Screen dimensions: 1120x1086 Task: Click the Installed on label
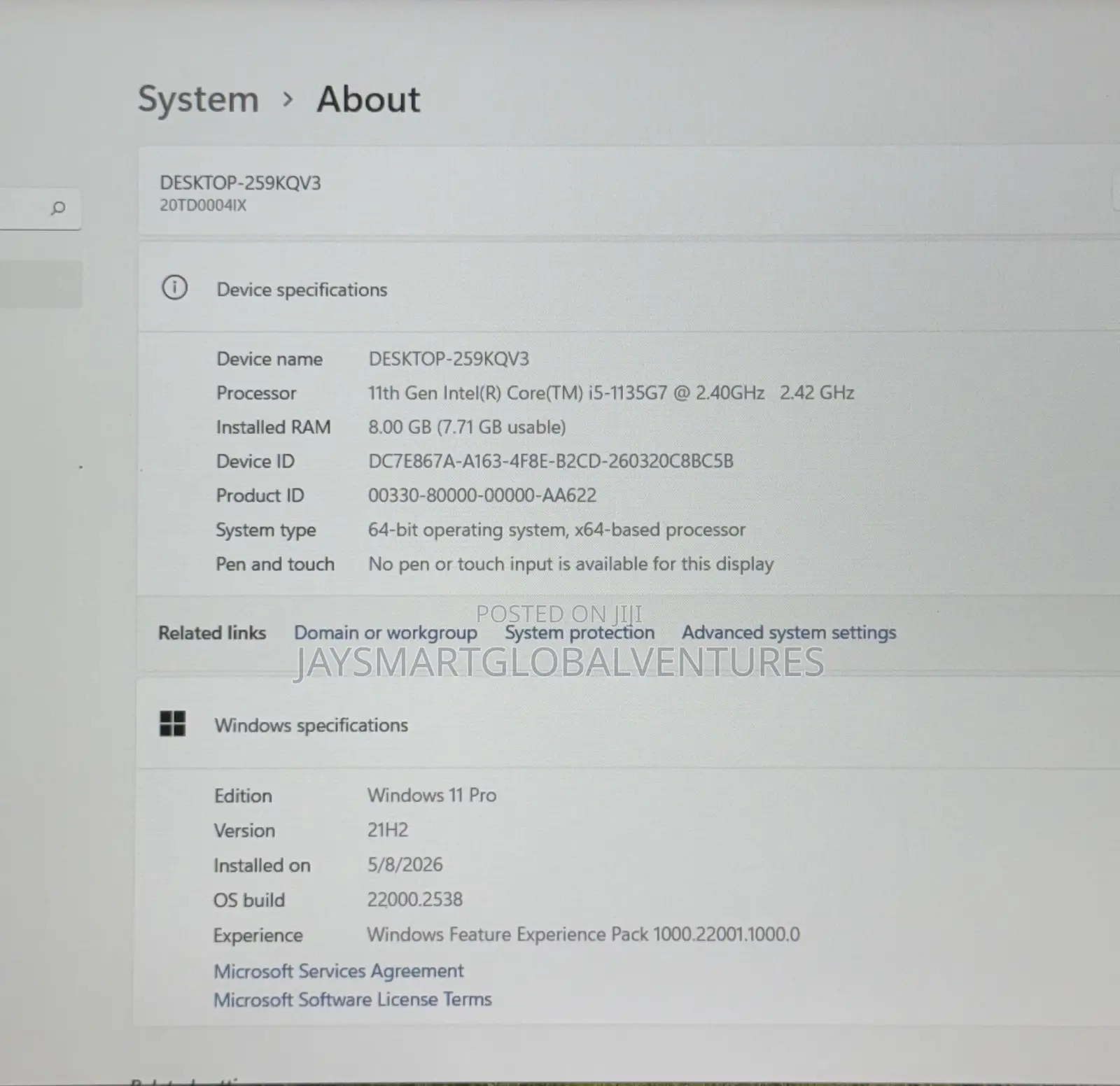coord(262,866)
